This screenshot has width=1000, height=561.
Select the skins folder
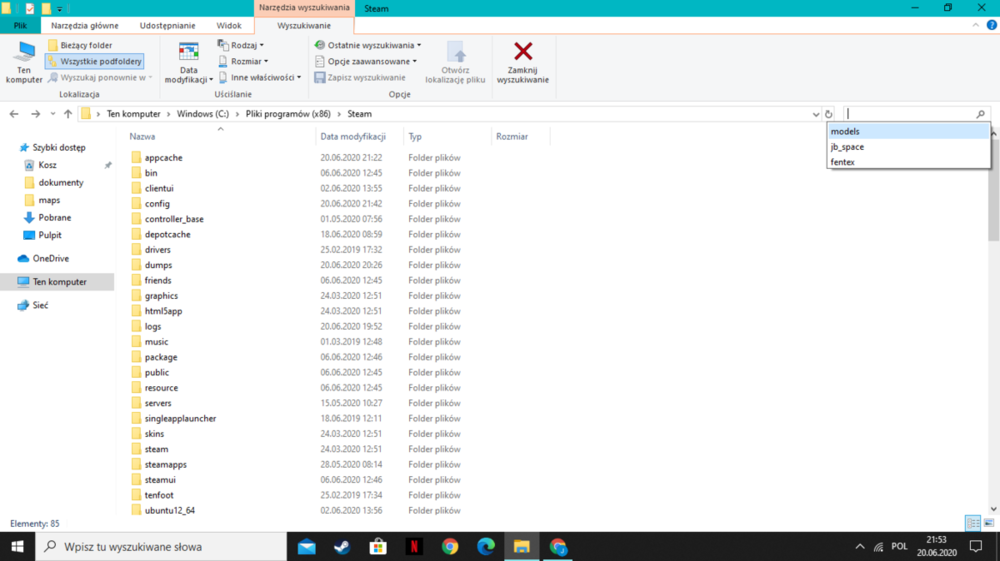(x=154, y=434)
